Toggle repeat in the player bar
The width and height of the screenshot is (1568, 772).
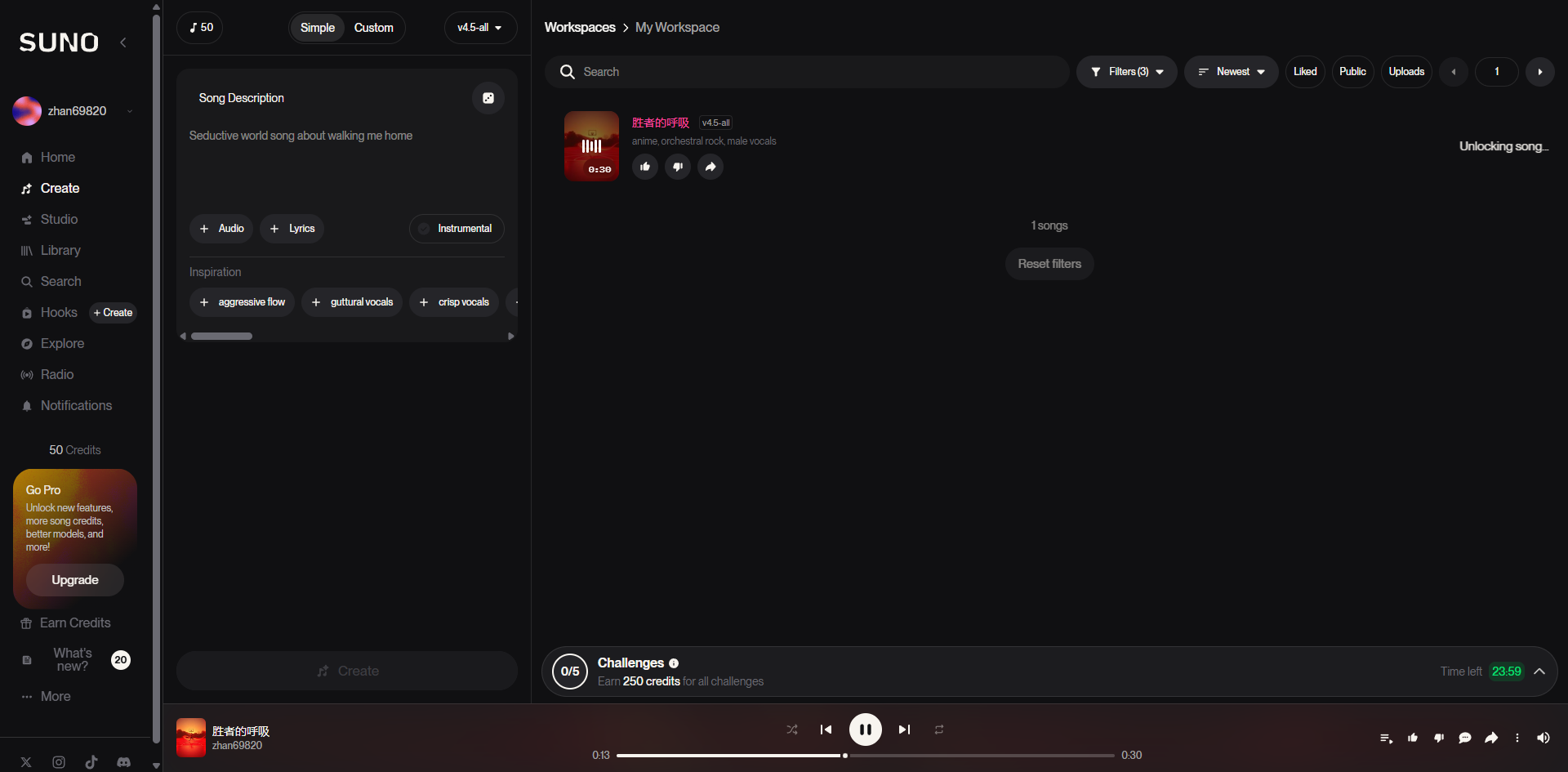tap(939, 730)
